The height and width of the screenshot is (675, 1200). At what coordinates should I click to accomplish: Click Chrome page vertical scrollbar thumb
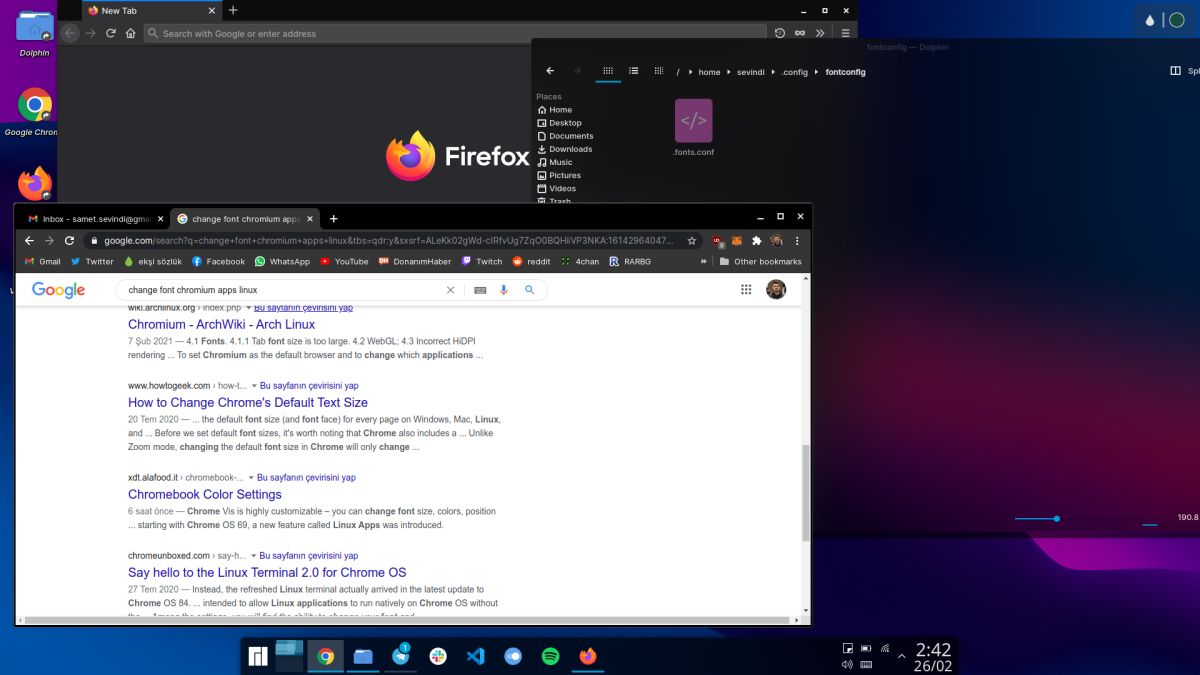(x=806, y=493)
